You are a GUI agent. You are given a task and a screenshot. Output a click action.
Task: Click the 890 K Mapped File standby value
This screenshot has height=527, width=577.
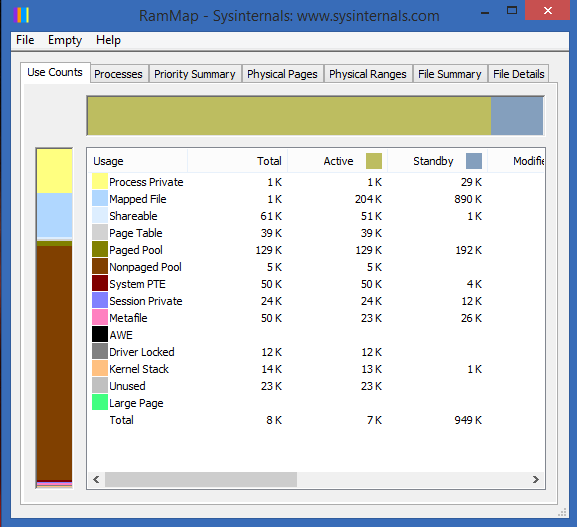point(468,199)
